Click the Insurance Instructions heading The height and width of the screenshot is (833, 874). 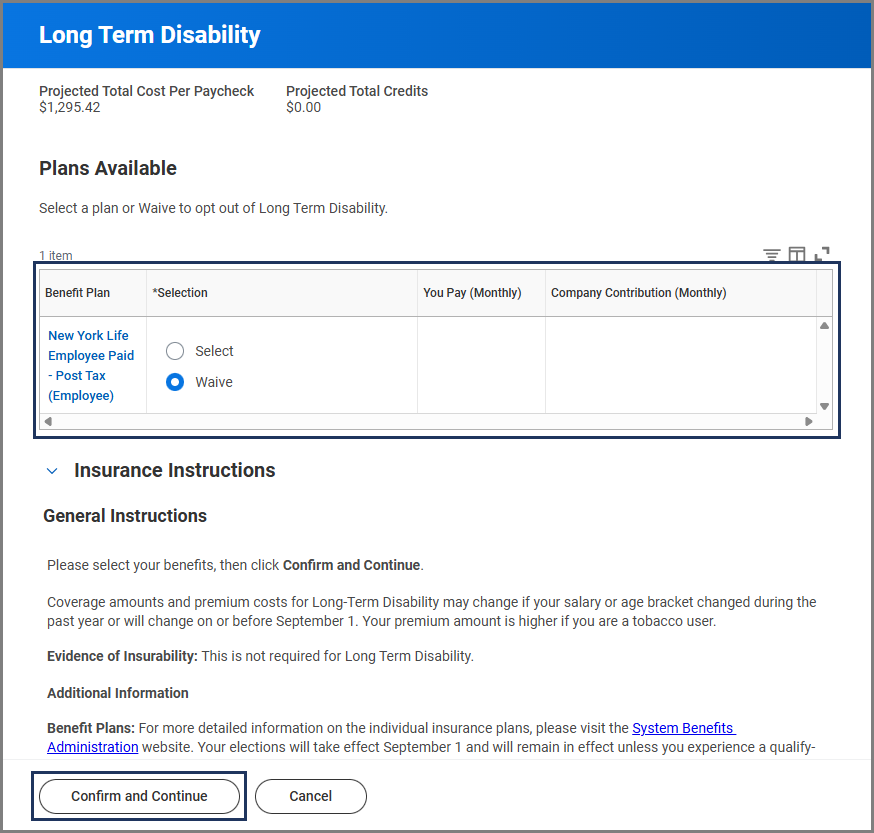click(174, 470)
